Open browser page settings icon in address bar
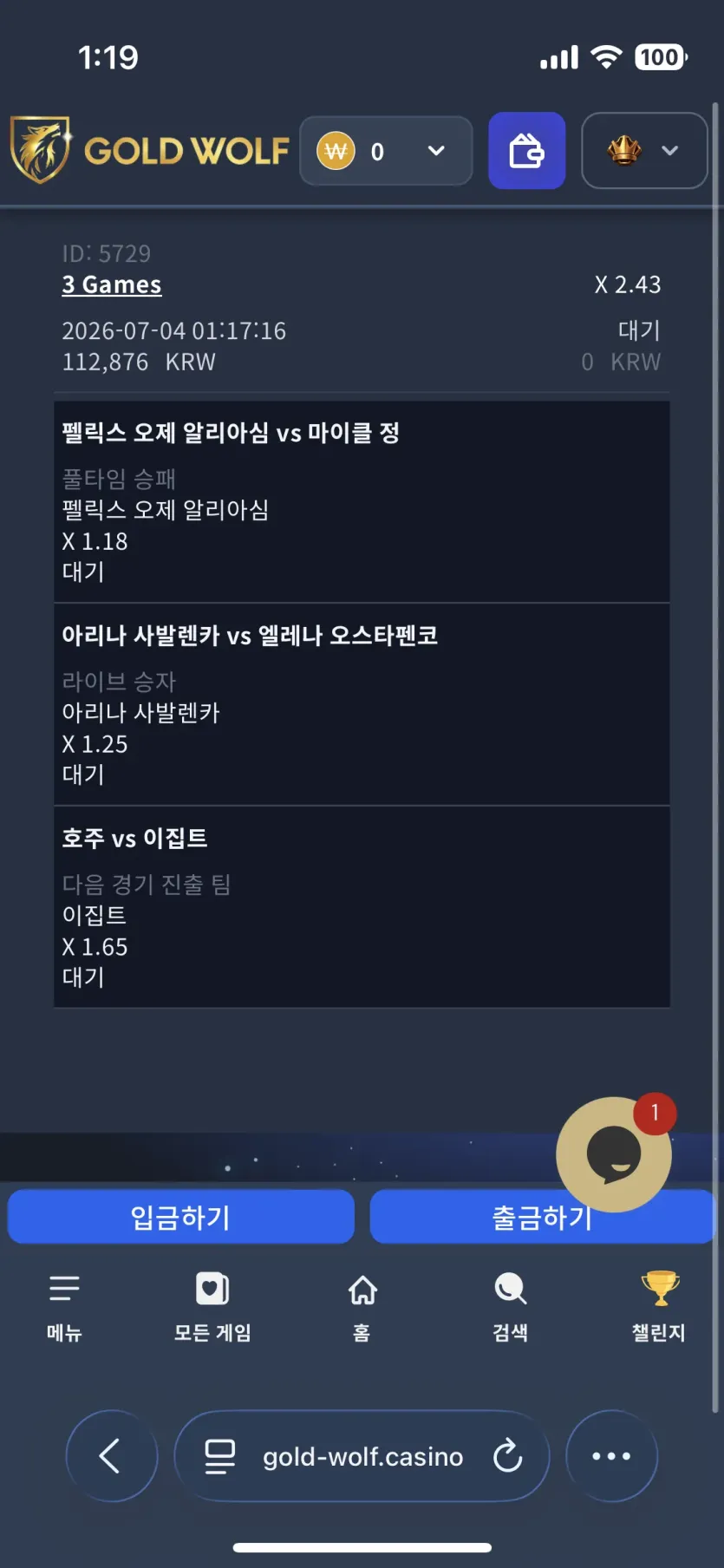 click(x=220, y=1456)
